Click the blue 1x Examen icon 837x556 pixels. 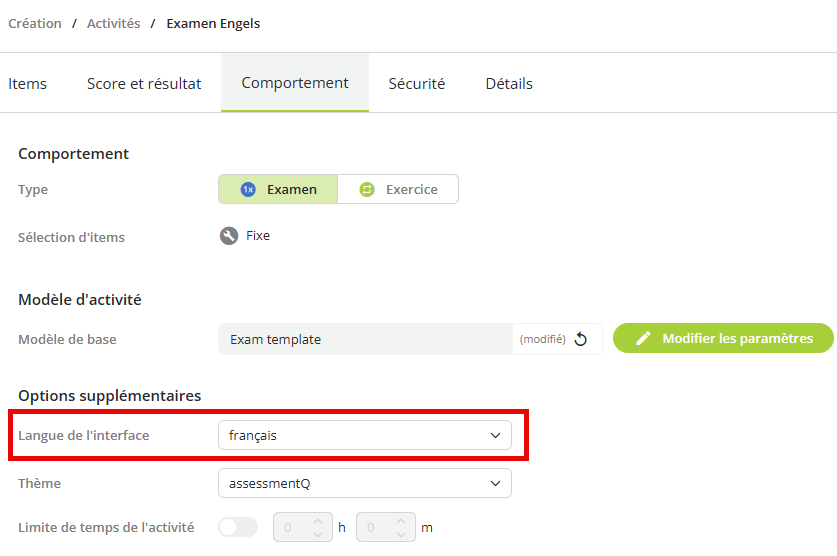tap(248, 189)
